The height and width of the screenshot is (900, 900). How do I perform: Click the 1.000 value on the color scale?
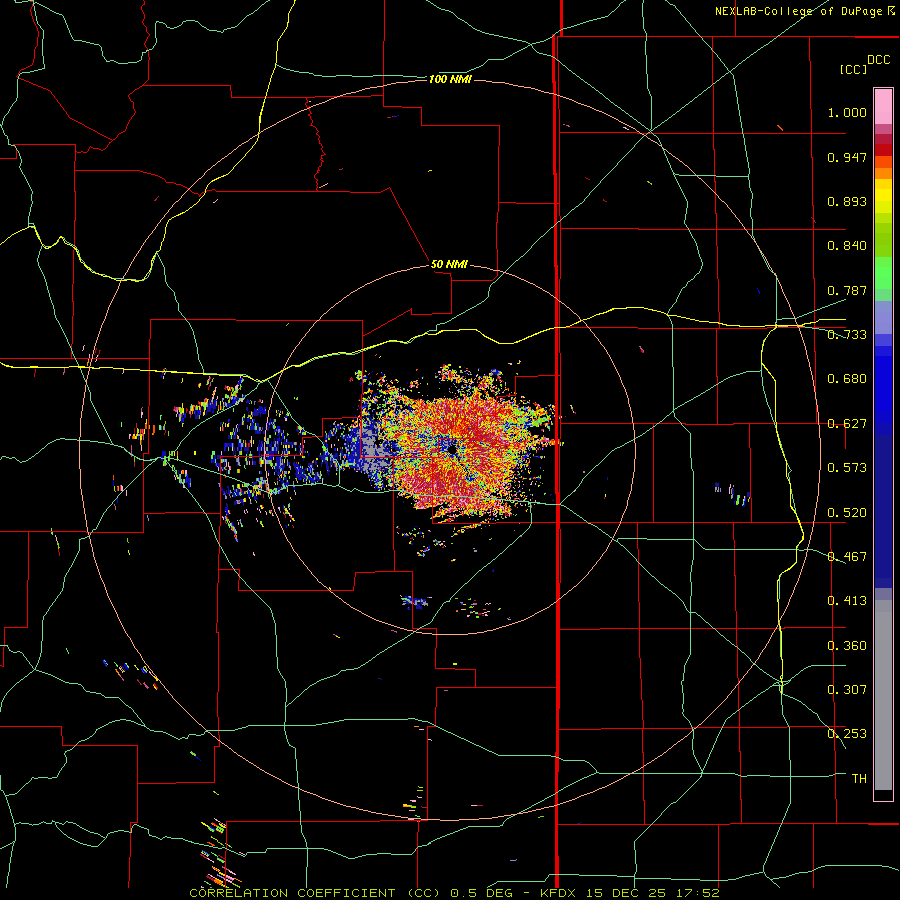[847, 112]
